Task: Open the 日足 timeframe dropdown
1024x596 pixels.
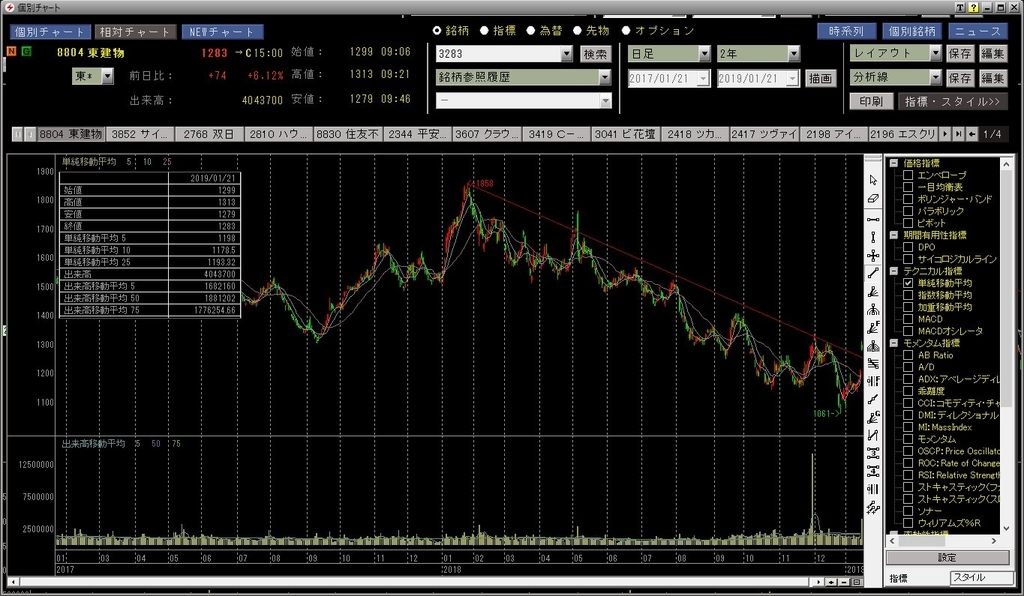Action: [x=704, y=54]
